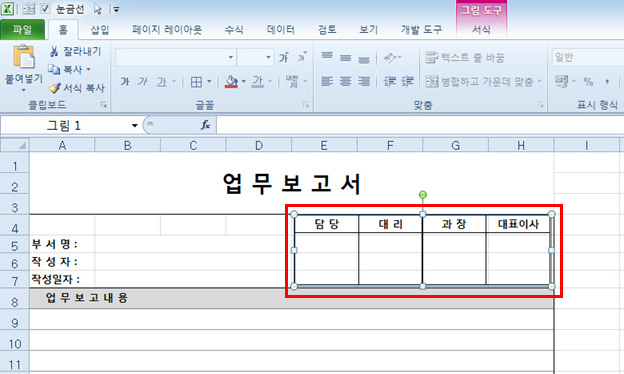Toggle italic 가 formatting
The width and height of the screenshot is (624, 374).
[x=142, y=82]
